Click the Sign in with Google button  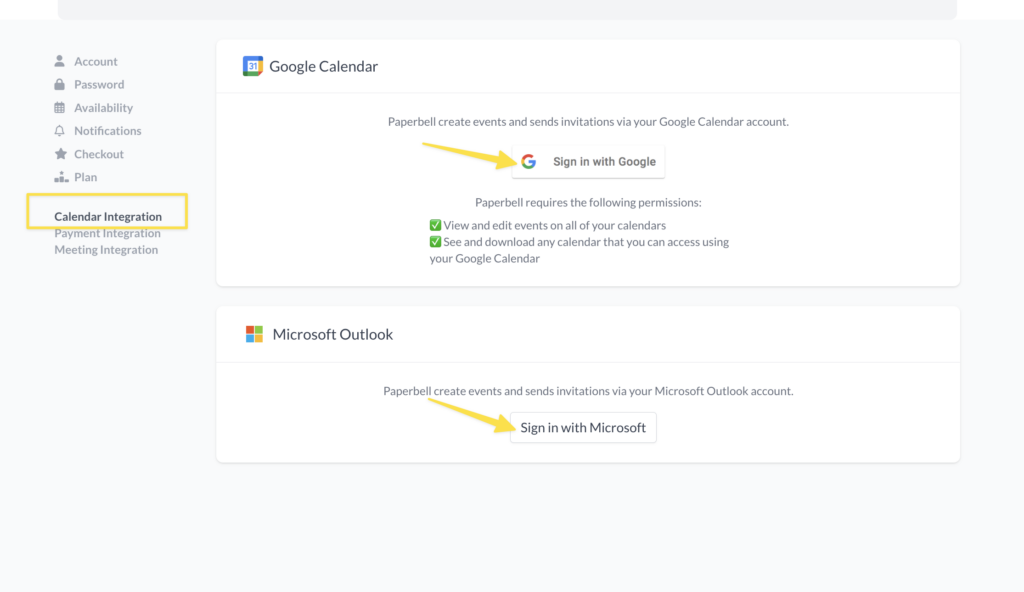588,161
